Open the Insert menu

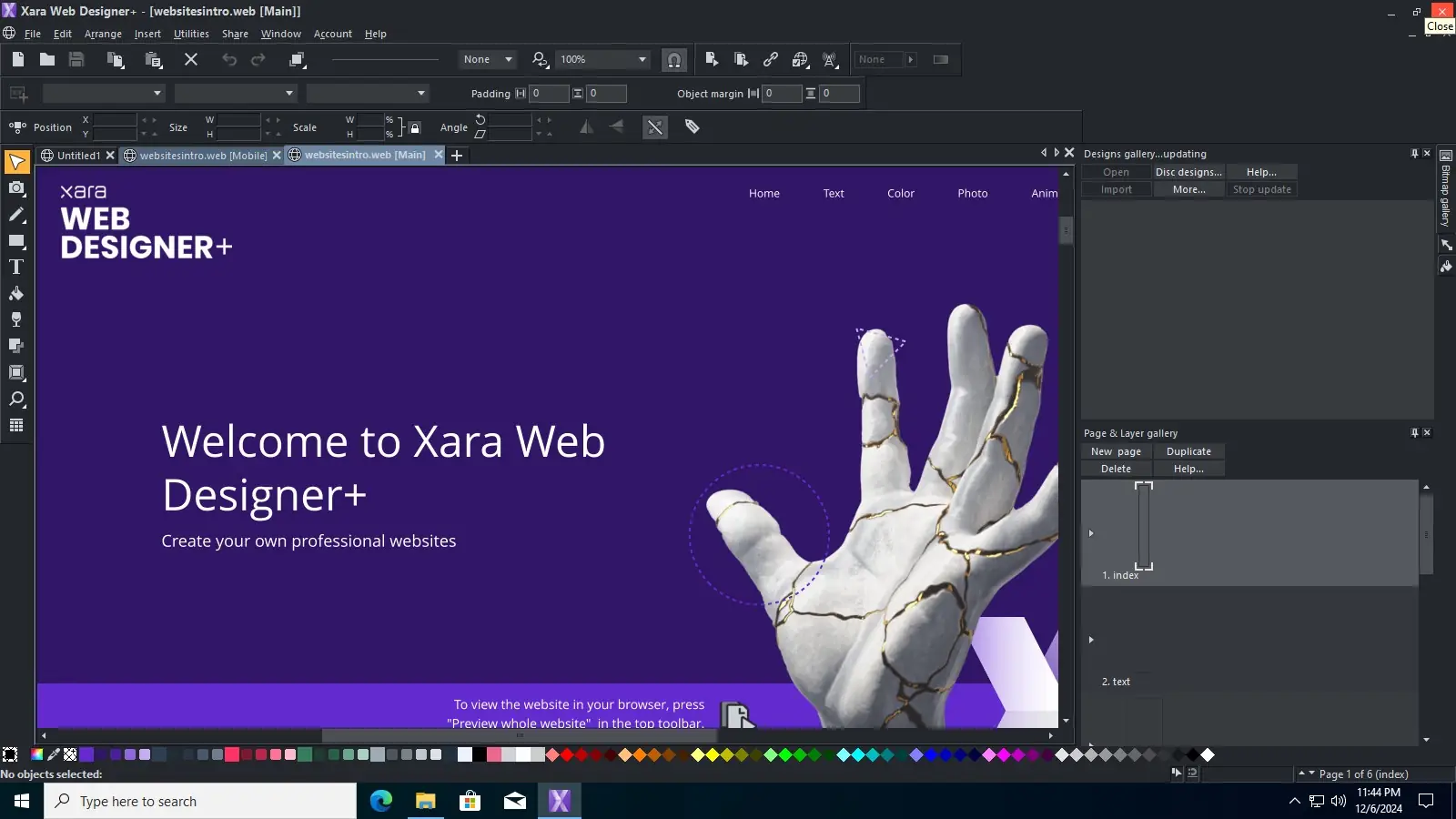pos(147,34)
